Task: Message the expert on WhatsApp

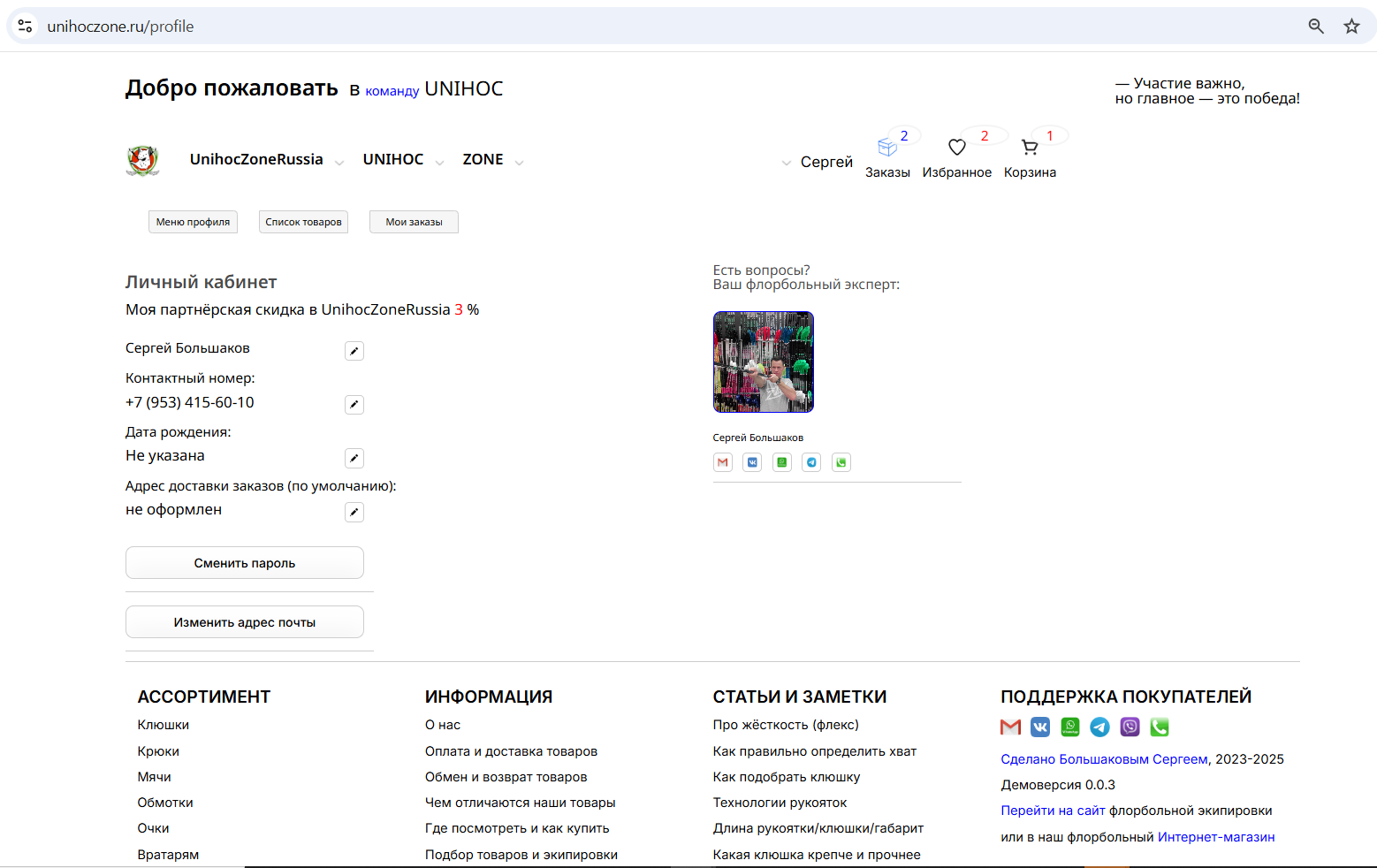Action: [x=782, y=462]
